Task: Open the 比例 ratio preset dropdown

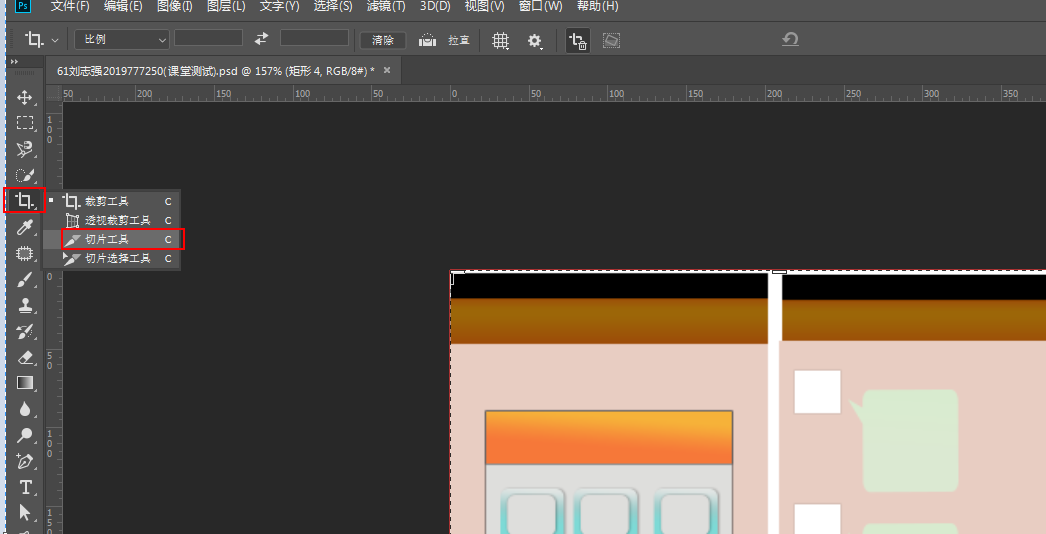Action: (121, 40)
